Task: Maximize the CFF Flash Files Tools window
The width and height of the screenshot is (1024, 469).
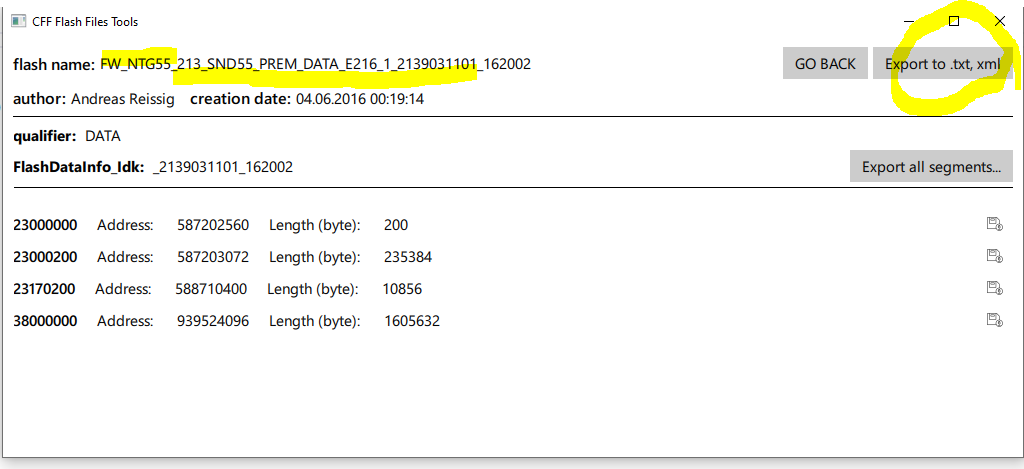Action: click(x=954, y=21)
